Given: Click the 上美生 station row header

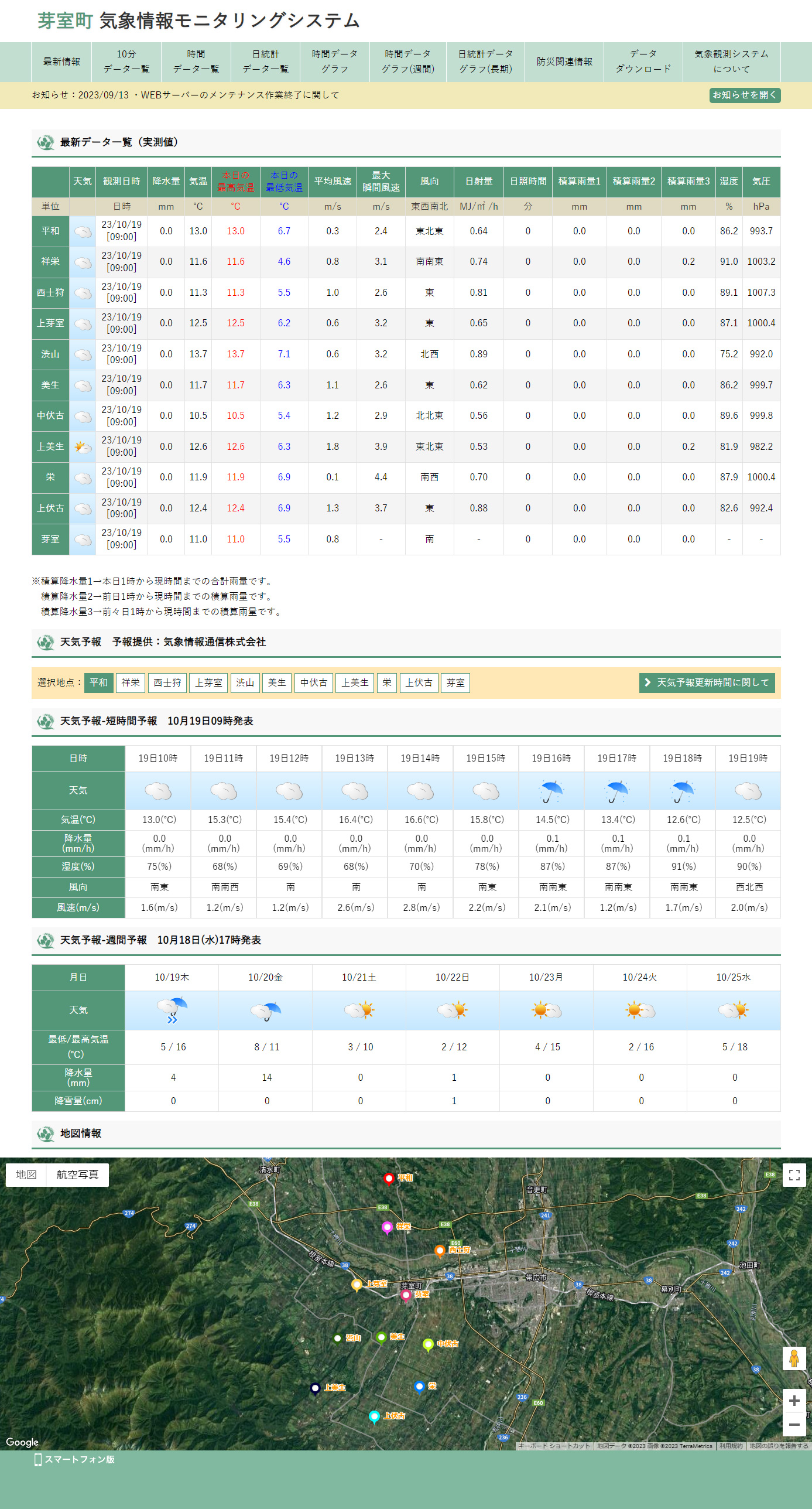Looking at the screenshot, I should click(50, 447).
